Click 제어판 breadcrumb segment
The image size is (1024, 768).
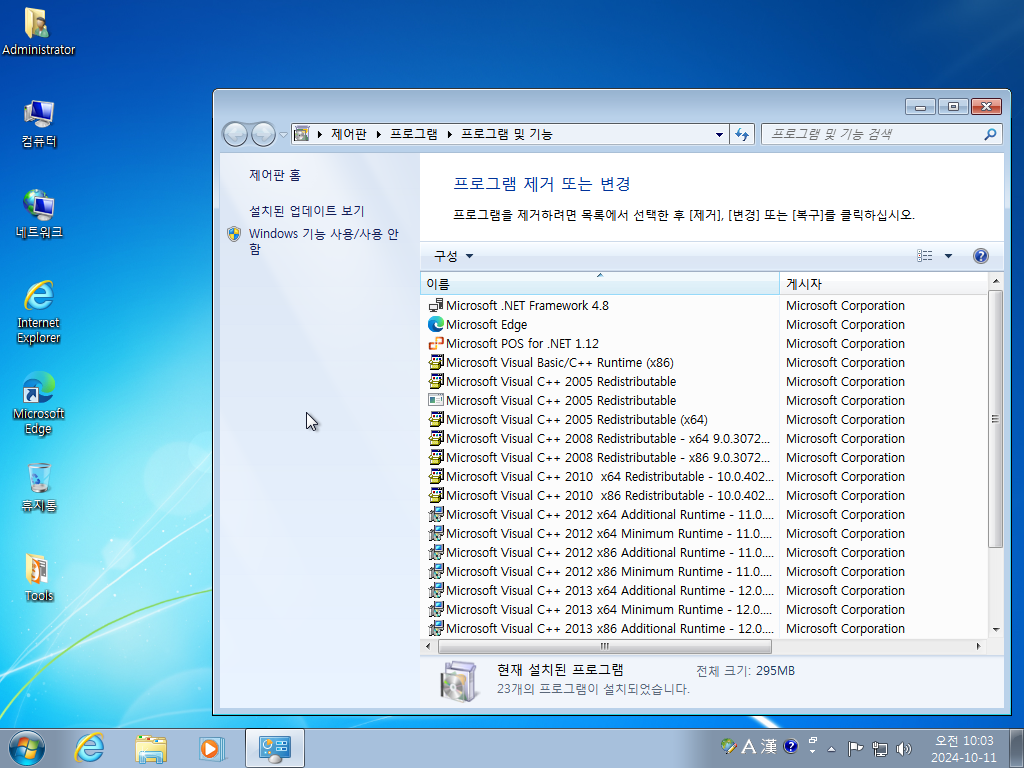(349, 134)
